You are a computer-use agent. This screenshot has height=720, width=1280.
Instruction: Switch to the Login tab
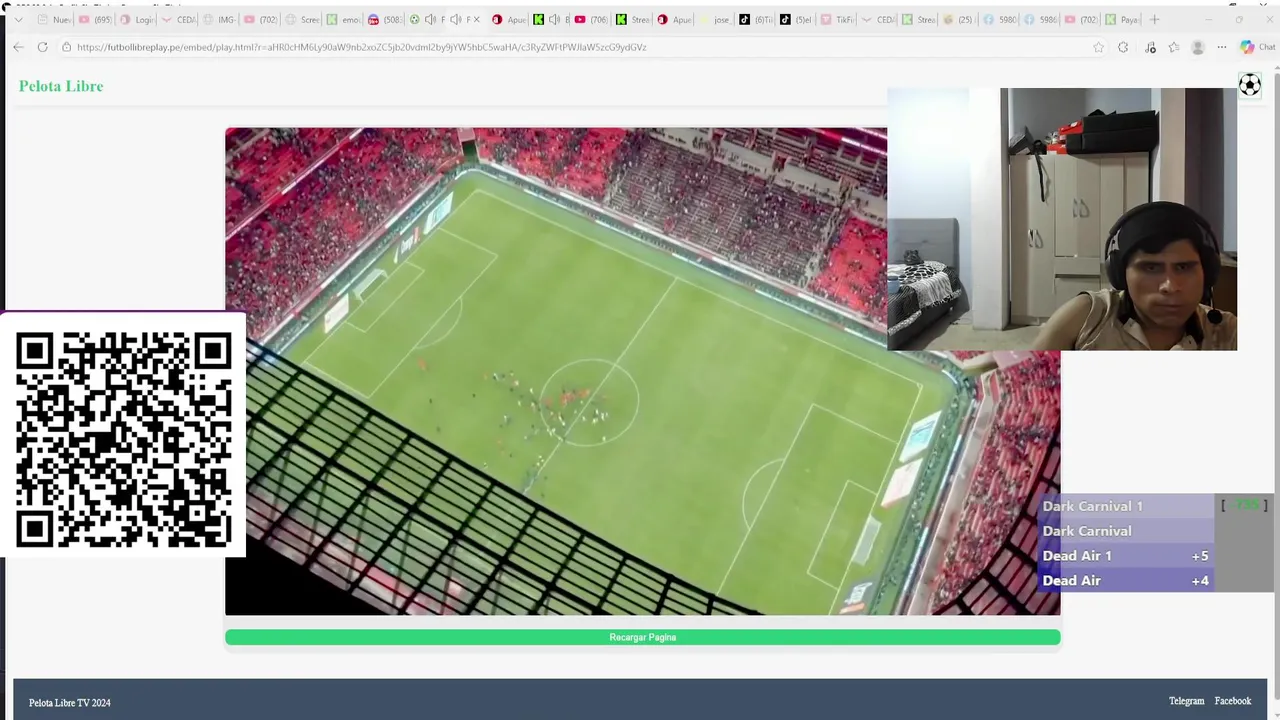pyautogui.click(x=135, y=19)
